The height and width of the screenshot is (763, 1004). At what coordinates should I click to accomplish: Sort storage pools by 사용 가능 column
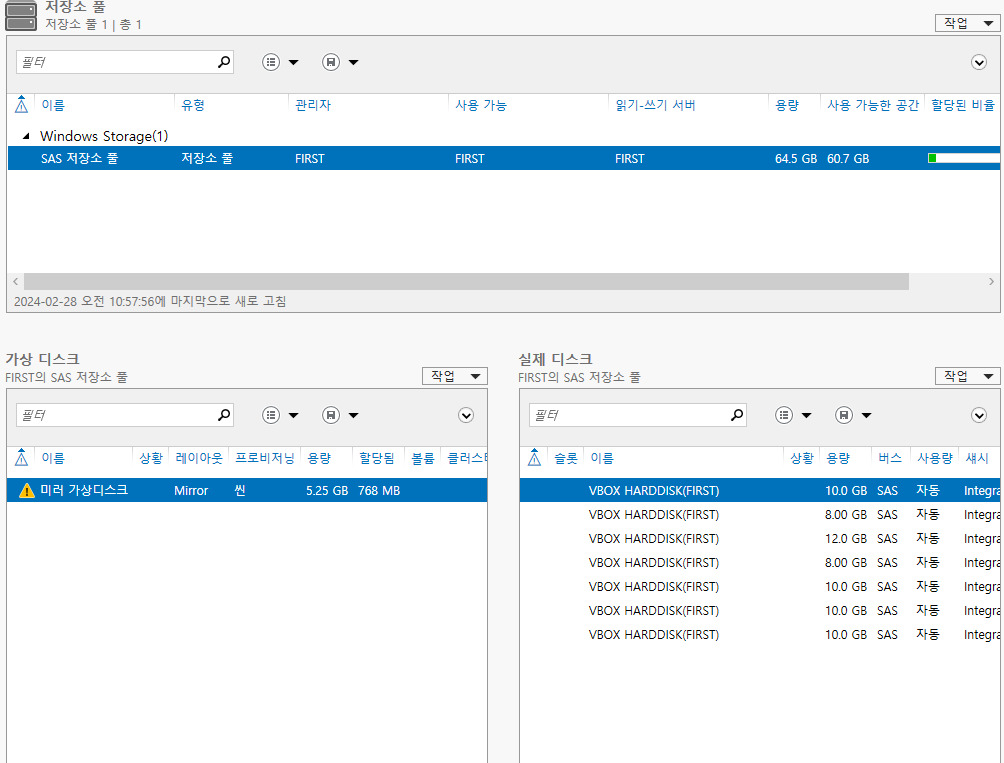pos(481,105)
